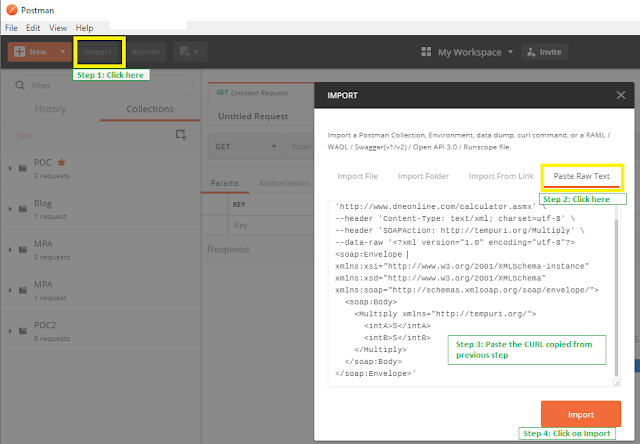Expand the MPA collection with 1 request
Viewport: 640px width, 444px height.
(10, 290)
